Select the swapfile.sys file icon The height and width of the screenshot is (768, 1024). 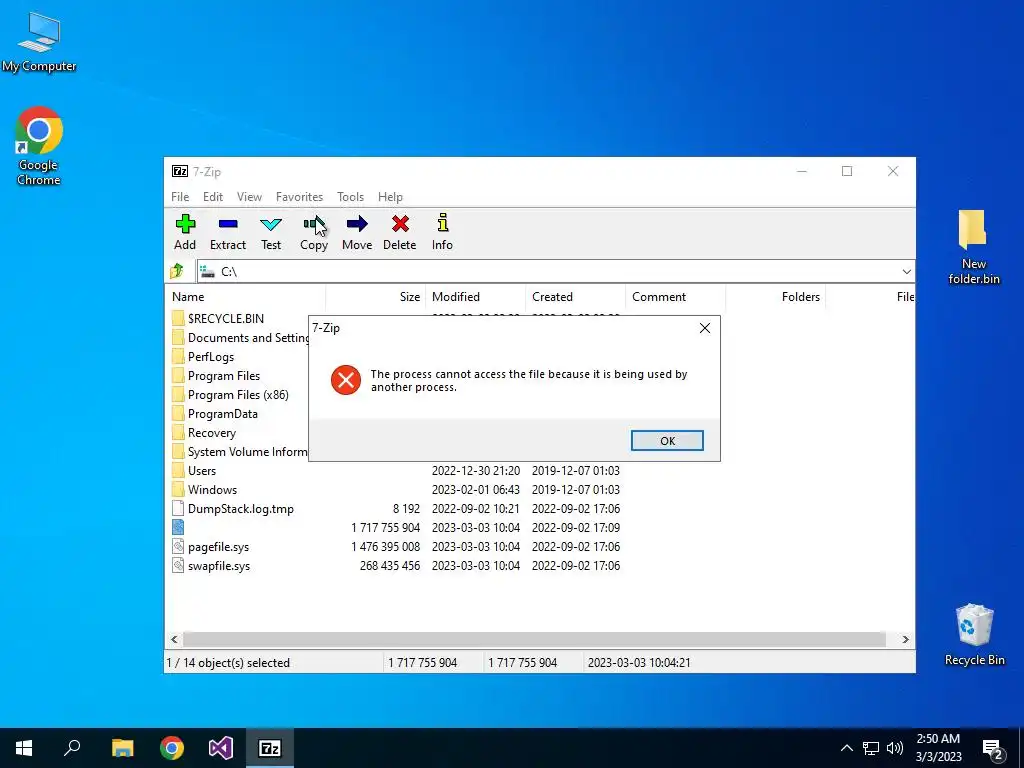(178, 566)
